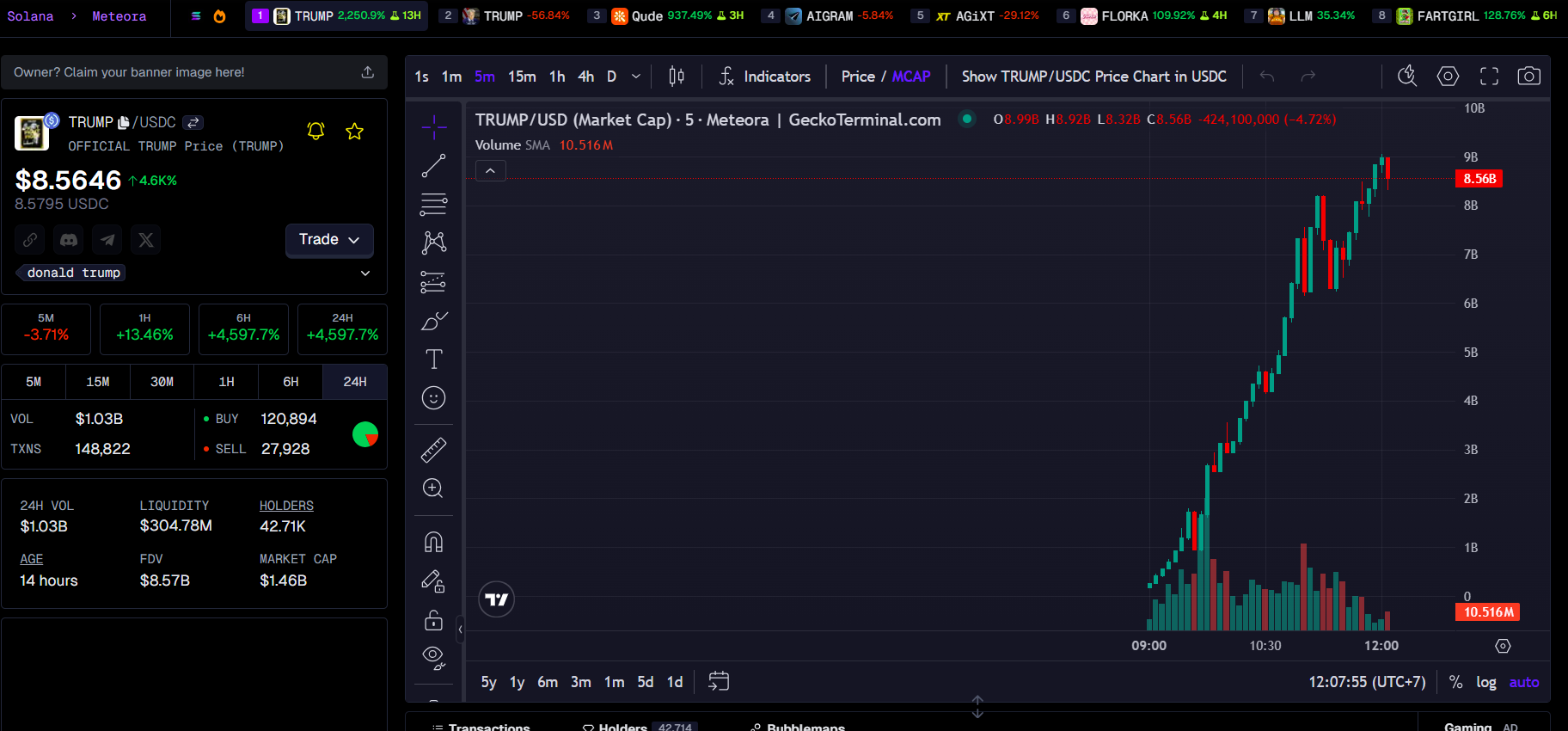Viewport: 1568px width, 731px height.
Task: Select the brush drawing tool
Action: tap(434, 321)
